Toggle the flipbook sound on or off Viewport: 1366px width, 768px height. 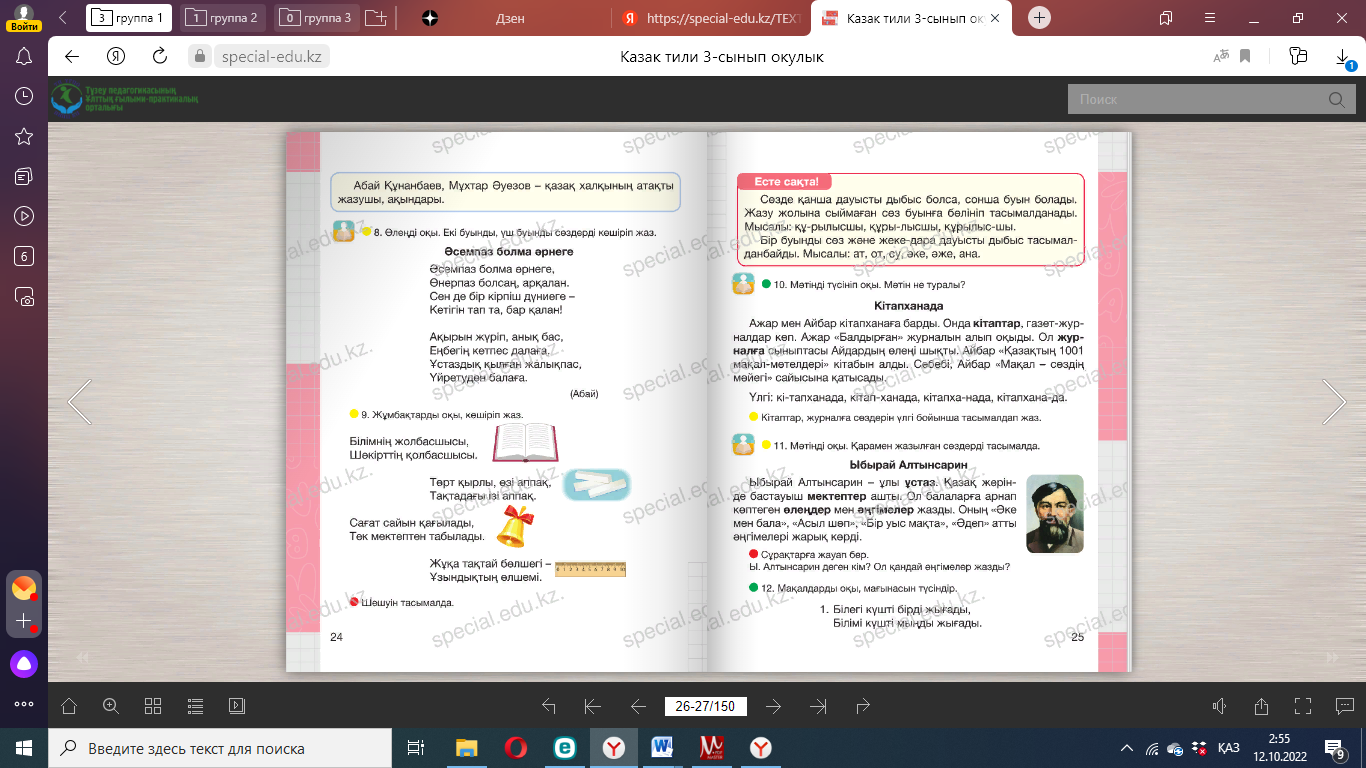click(x=1219, y=706)
